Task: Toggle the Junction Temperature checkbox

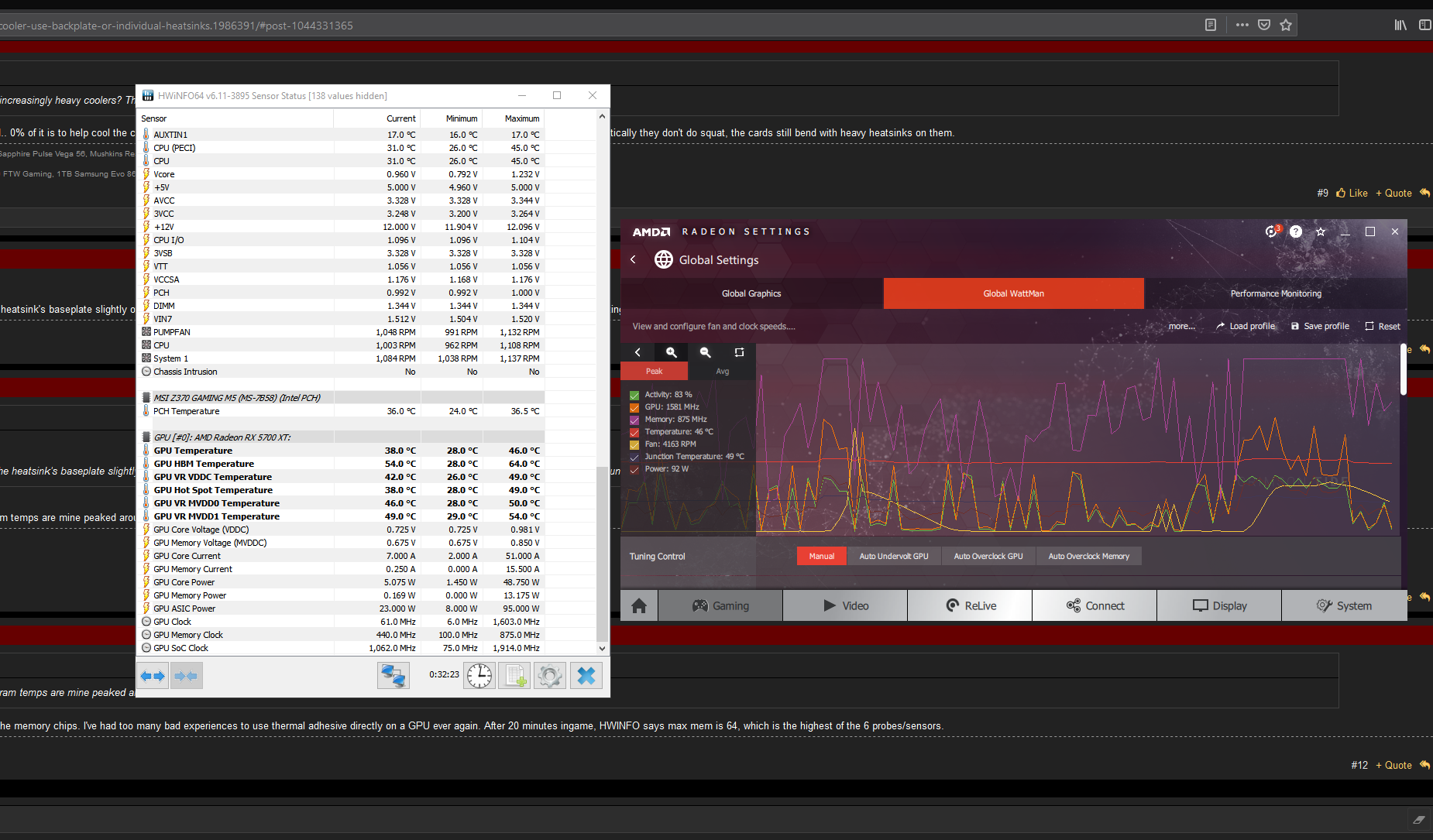Action: click(x=634, y=457)
